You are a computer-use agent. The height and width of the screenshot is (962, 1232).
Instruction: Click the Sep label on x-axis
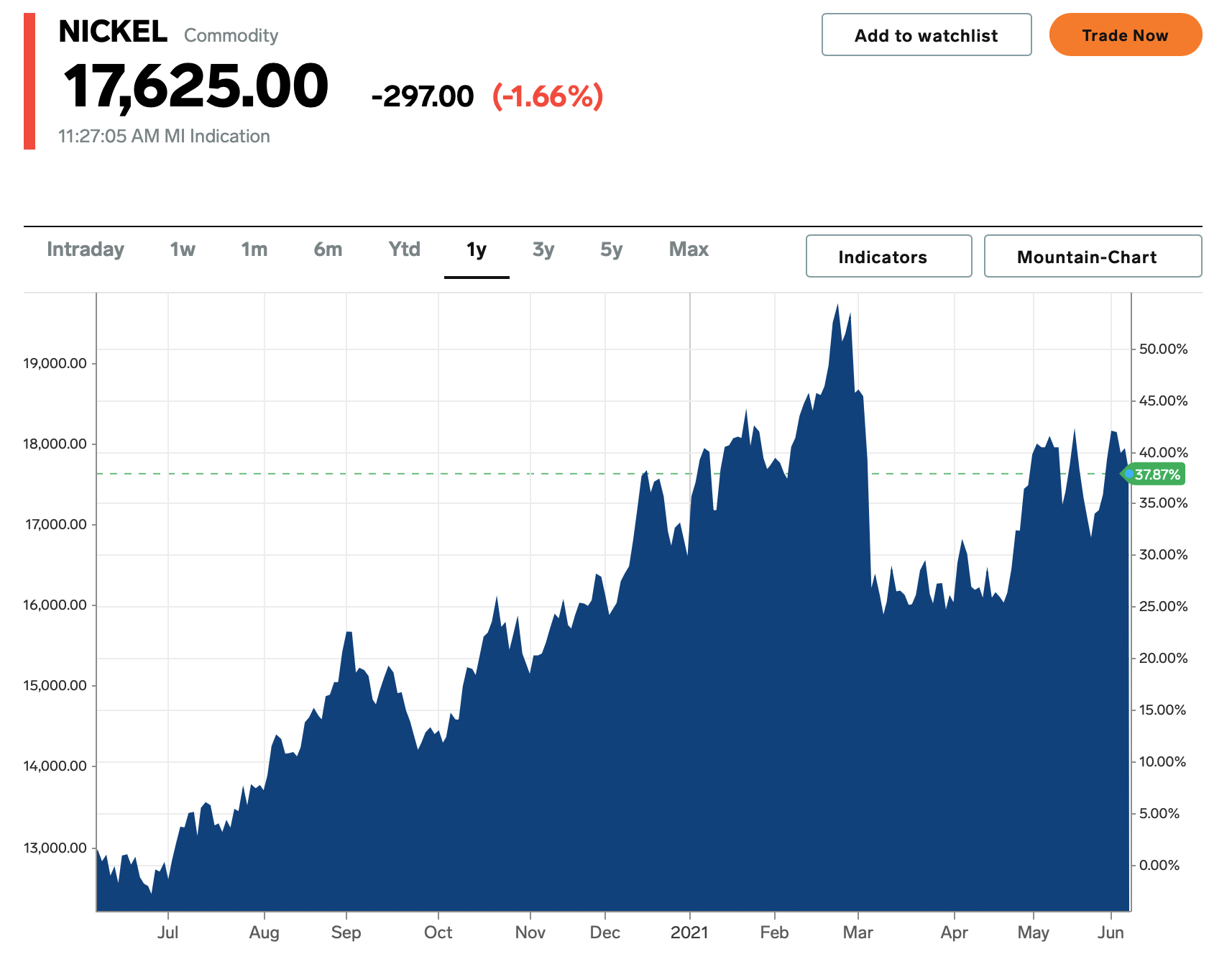pyautogui.click(x=346, y=933)
